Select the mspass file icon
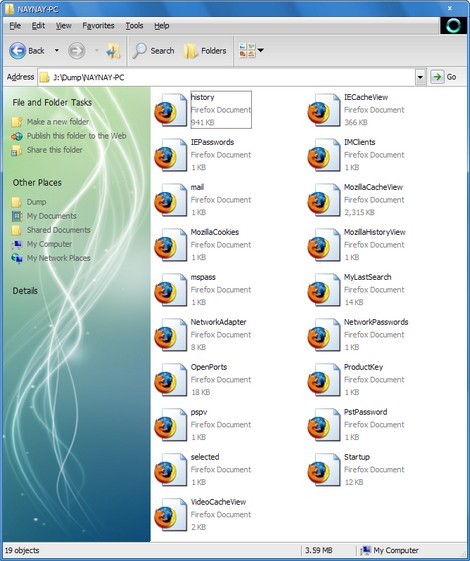Viewport: 470px width, 561px height. (x=171, y=290)
